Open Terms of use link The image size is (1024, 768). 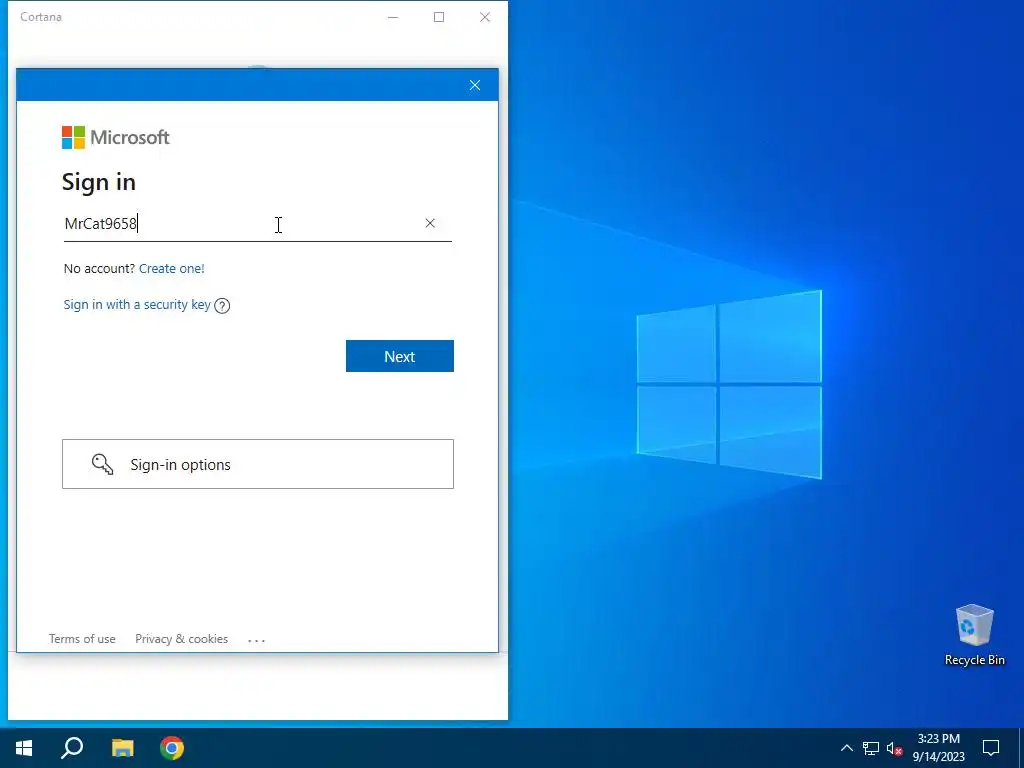[x=82, y=639]
